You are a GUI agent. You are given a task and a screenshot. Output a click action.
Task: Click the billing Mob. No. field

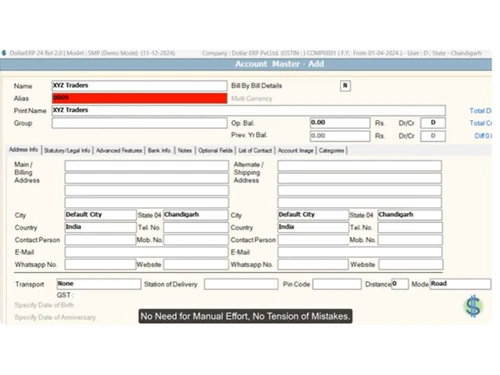196,240
